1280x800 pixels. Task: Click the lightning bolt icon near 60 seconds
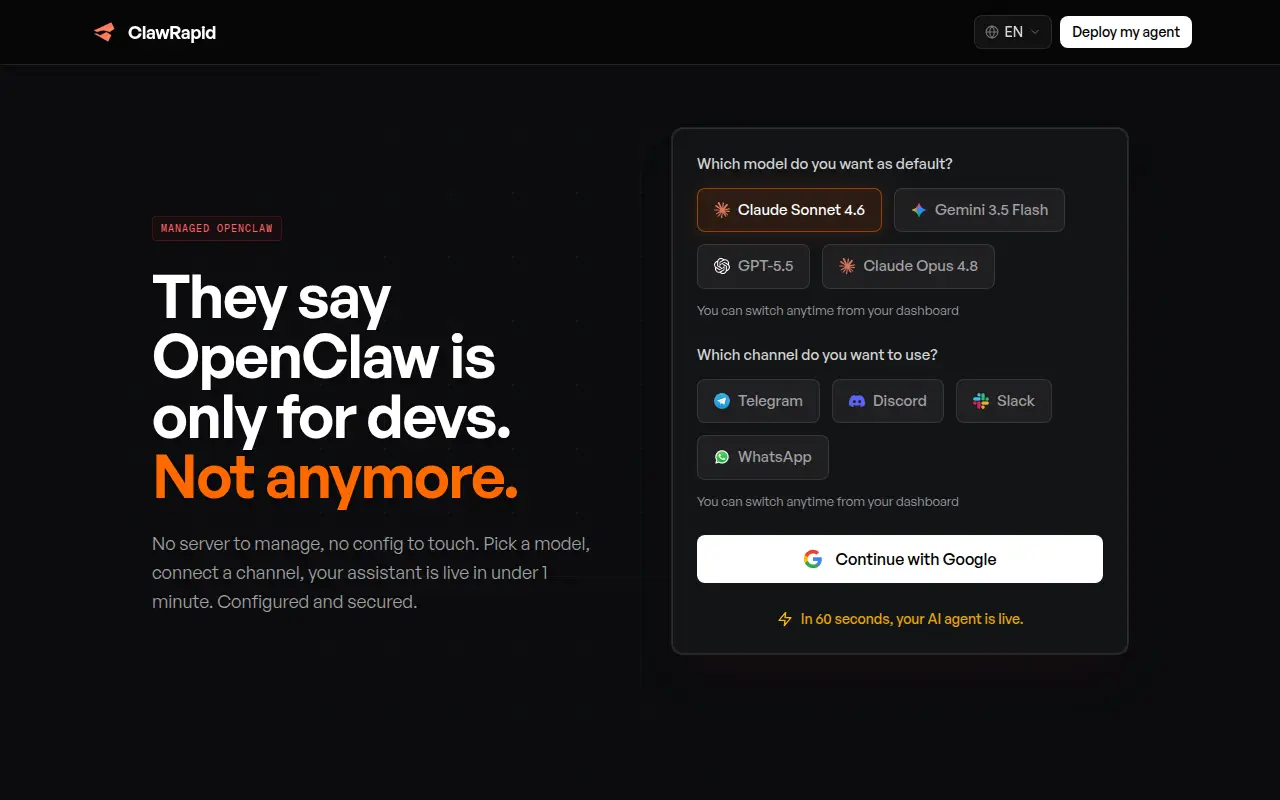(785, 619)
